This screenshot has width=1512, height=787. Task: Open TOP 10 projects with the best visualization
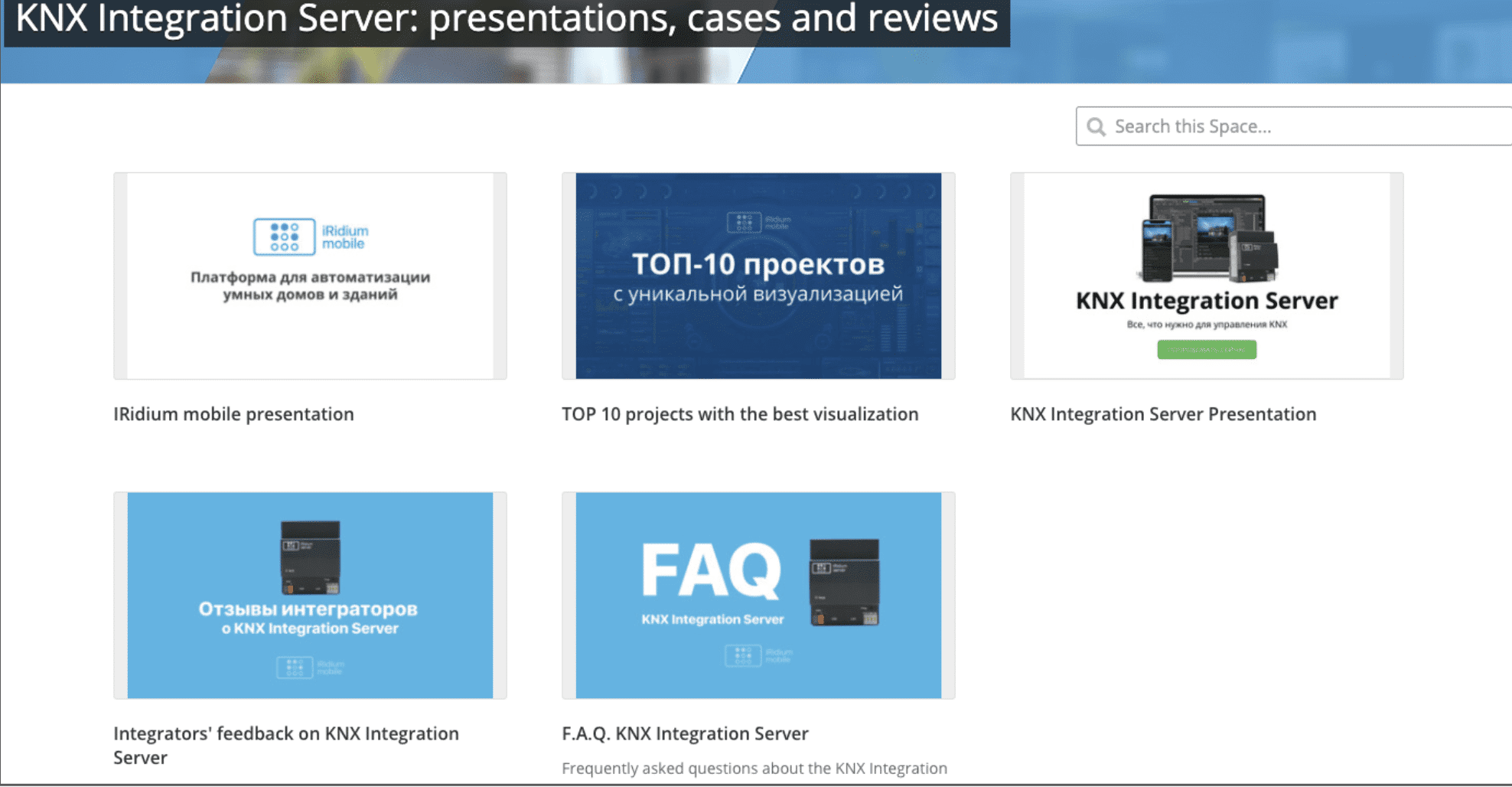coord(740,414)
